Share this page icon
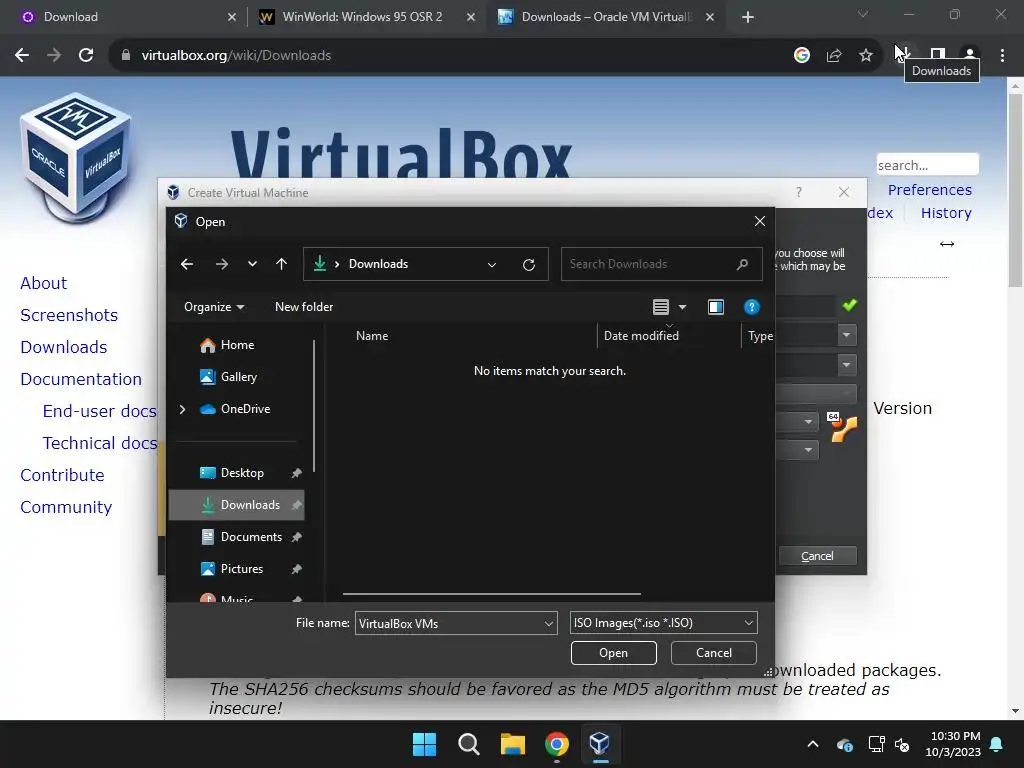 click(834, 56)
